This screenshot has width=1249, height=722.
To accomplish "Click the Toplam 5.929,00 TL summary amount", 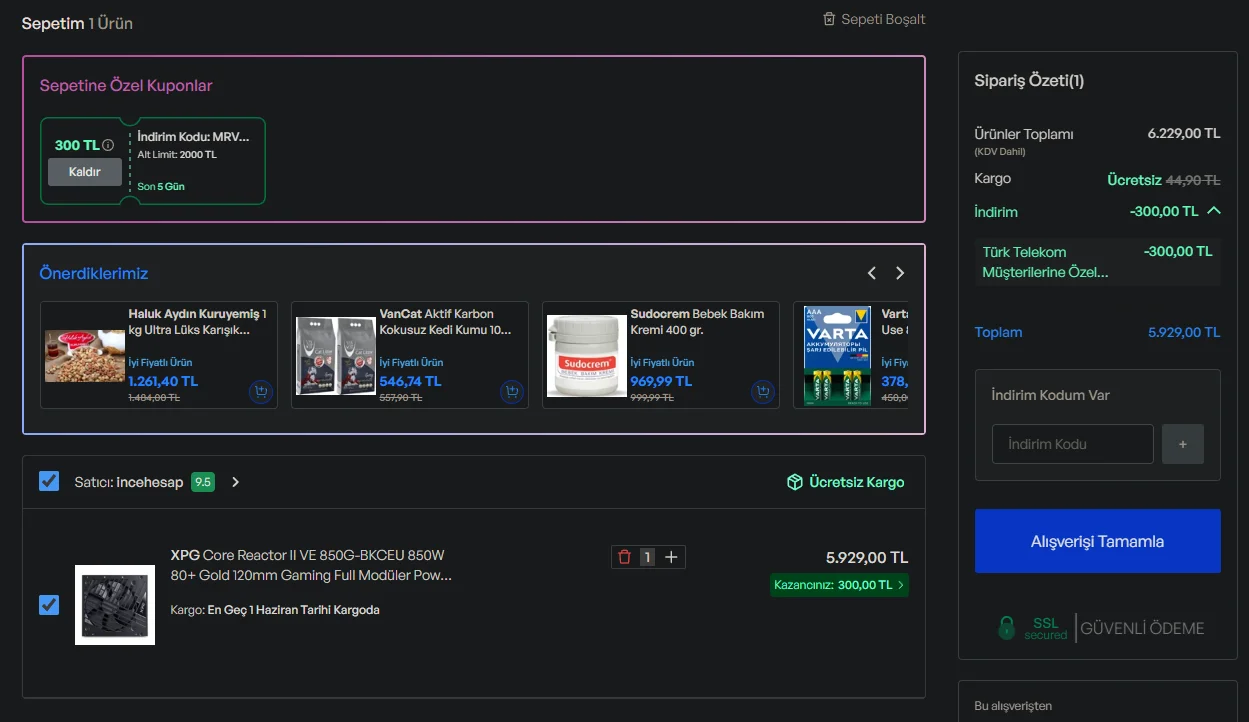I will [1184, 332].
